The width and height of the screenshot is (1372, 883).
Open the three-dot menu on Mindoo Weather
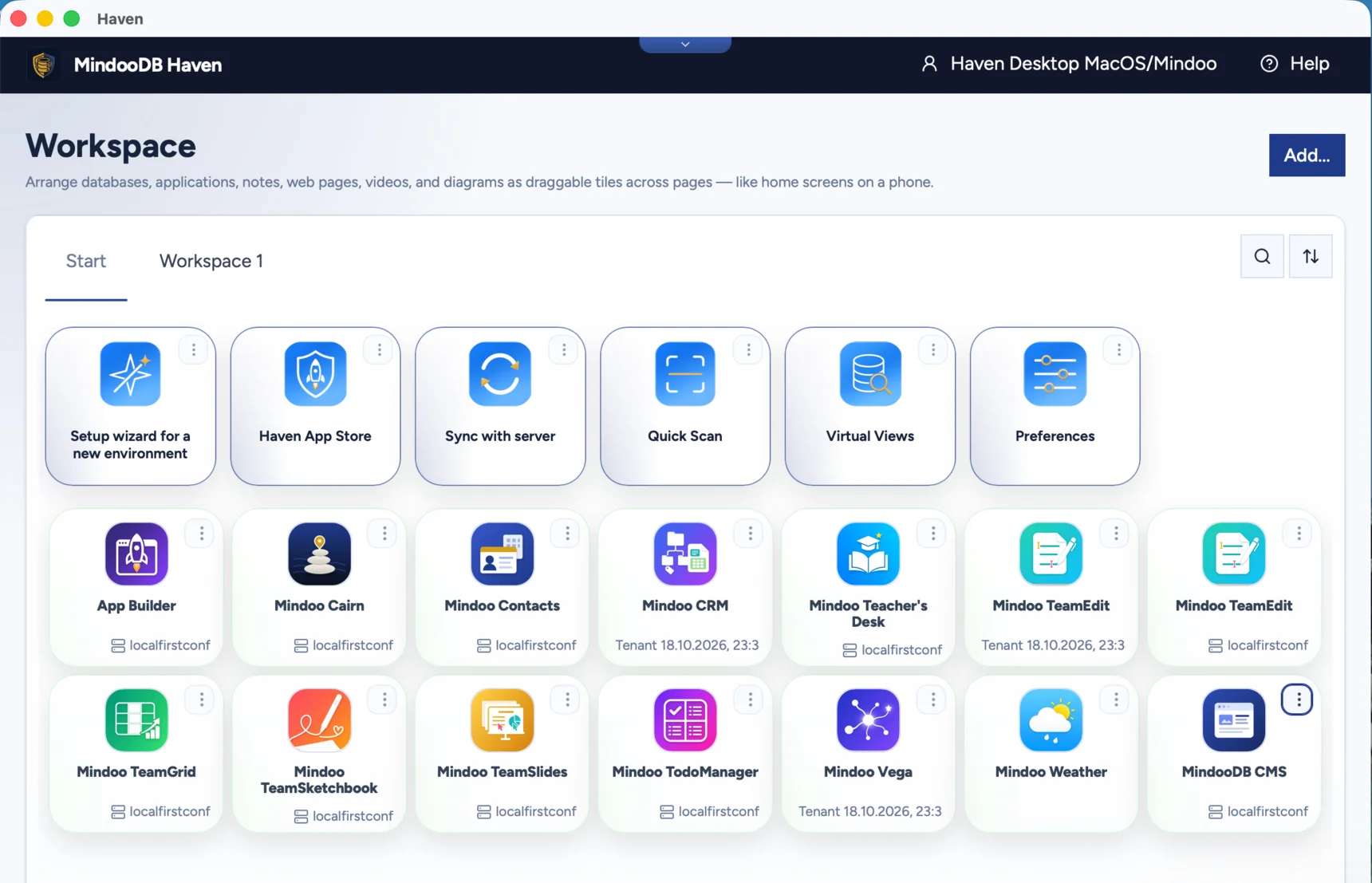[1115, 700]
